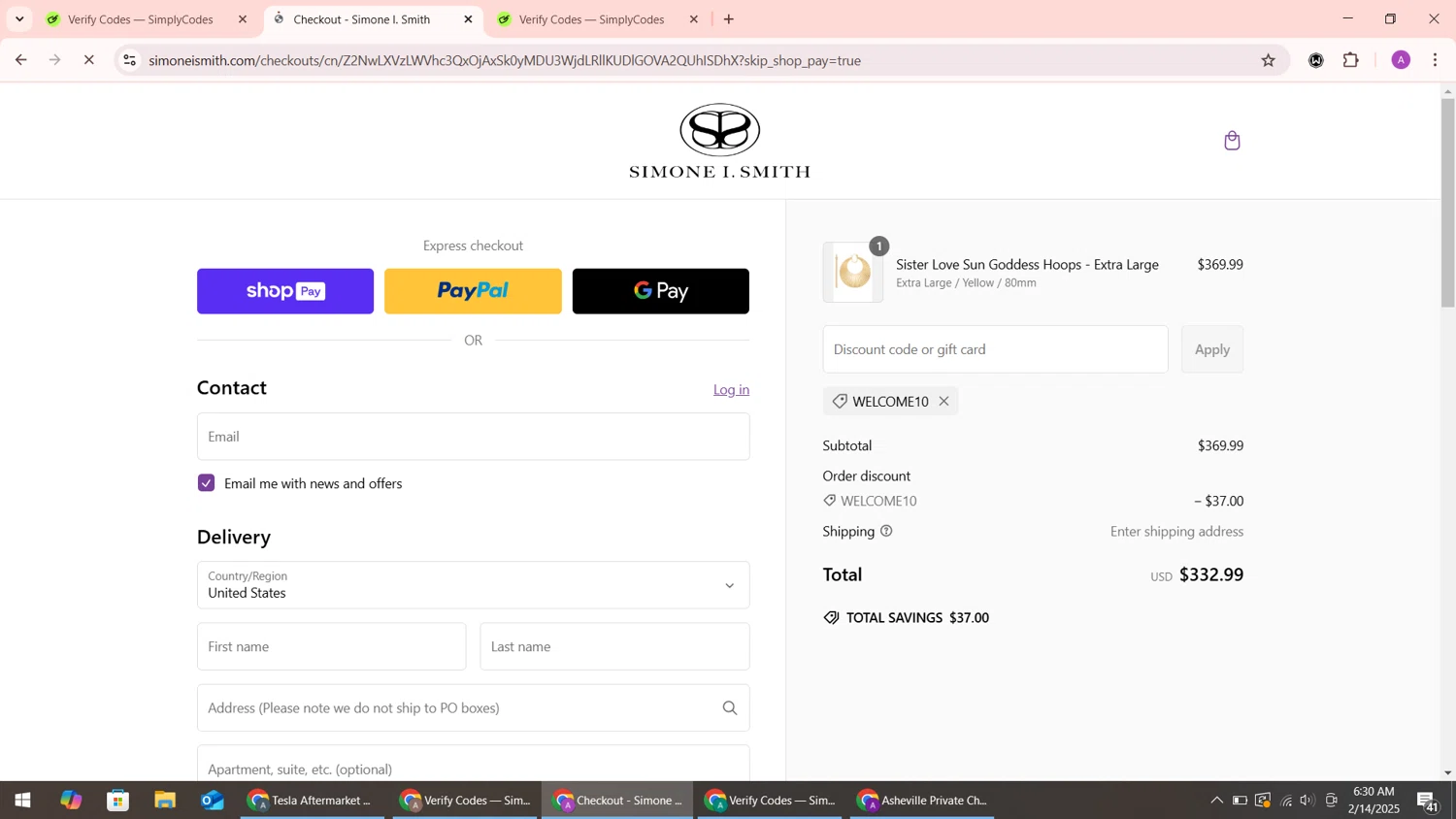Focus the Email input field
The image size is (1456, 819).
coord(473,437)
